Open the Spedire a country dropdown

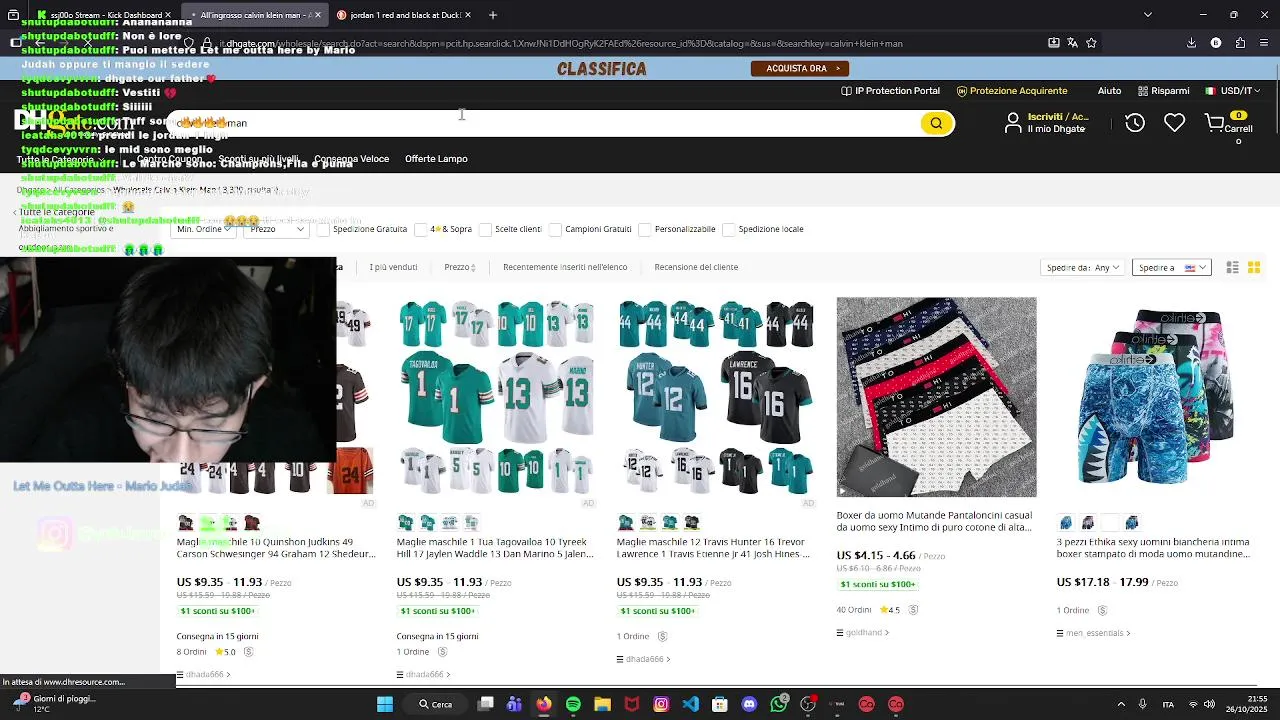click(1172, 267)
